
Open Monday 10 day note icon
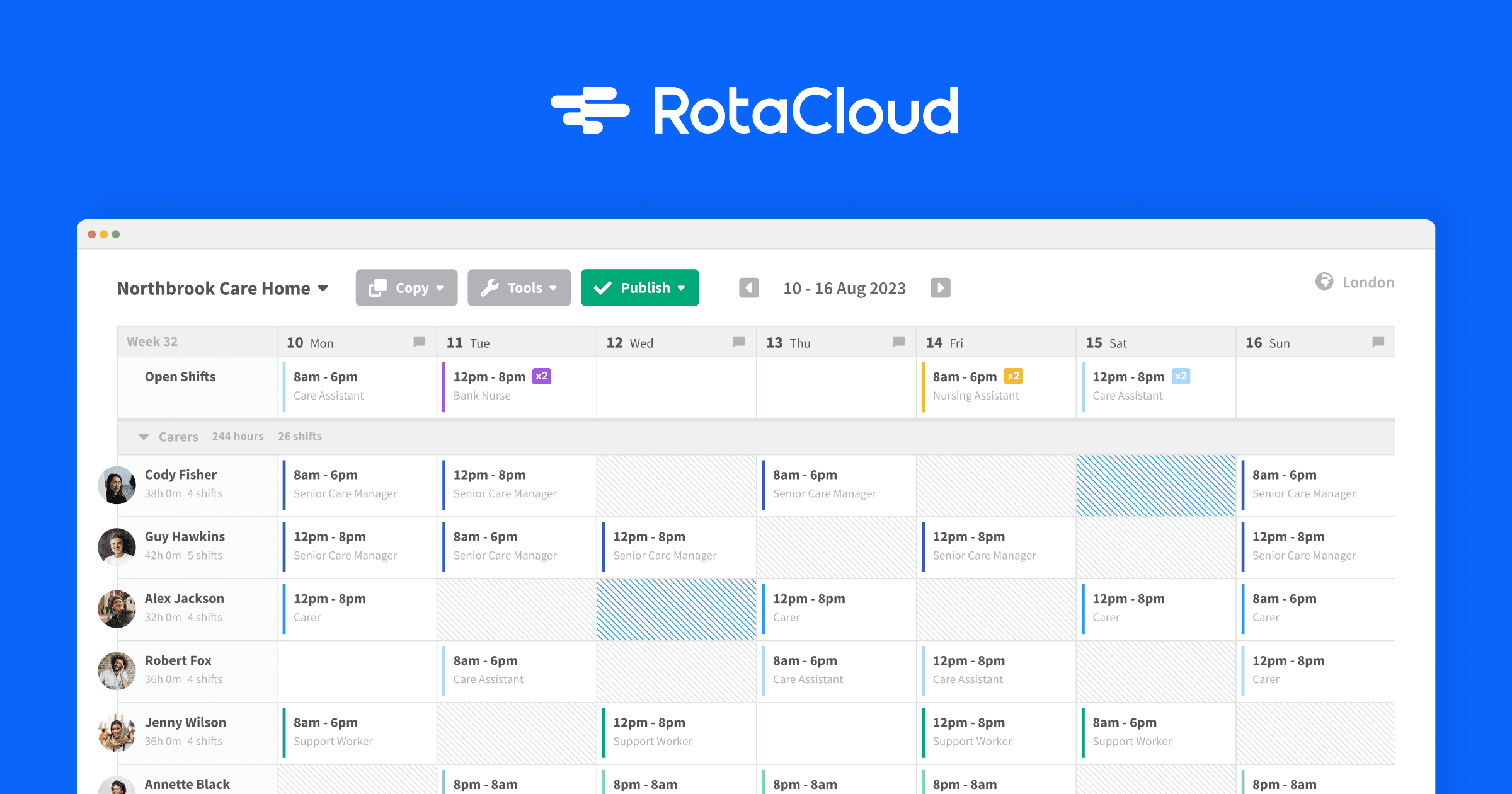point(419,342)
